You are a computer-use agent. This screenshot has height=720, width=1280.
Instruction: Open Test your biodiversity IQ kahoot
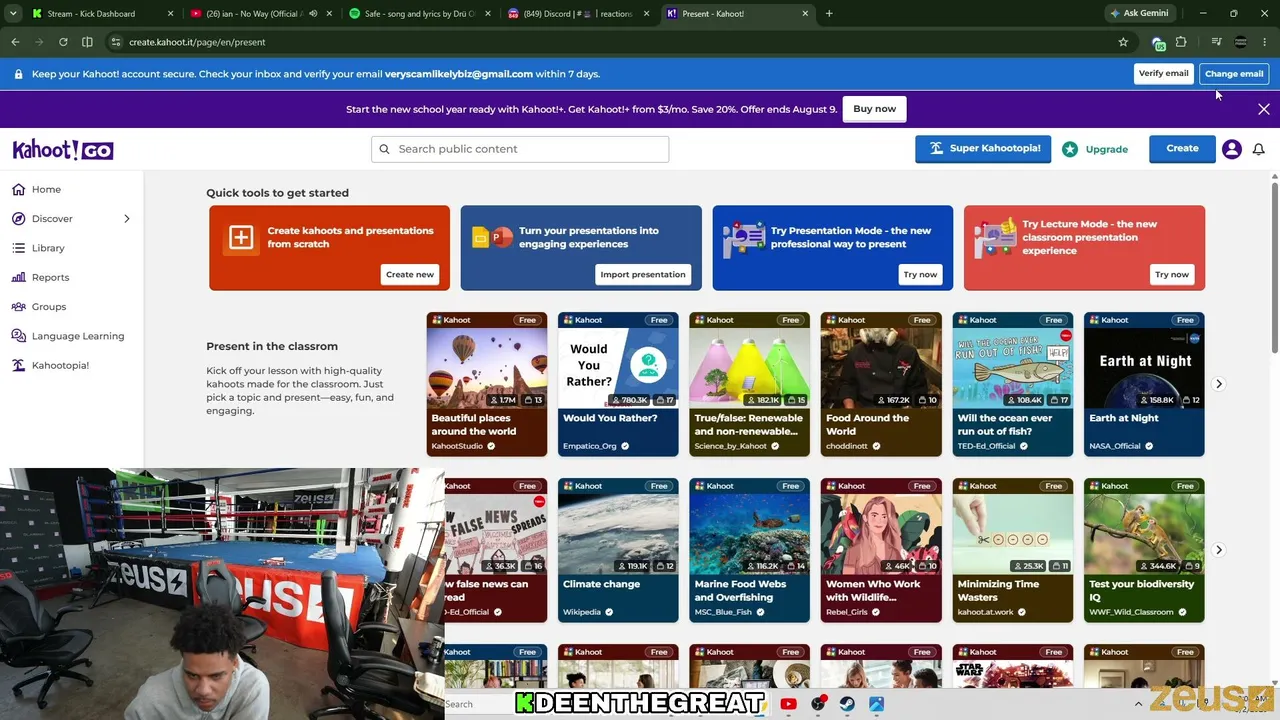(x=1144, y=550)
